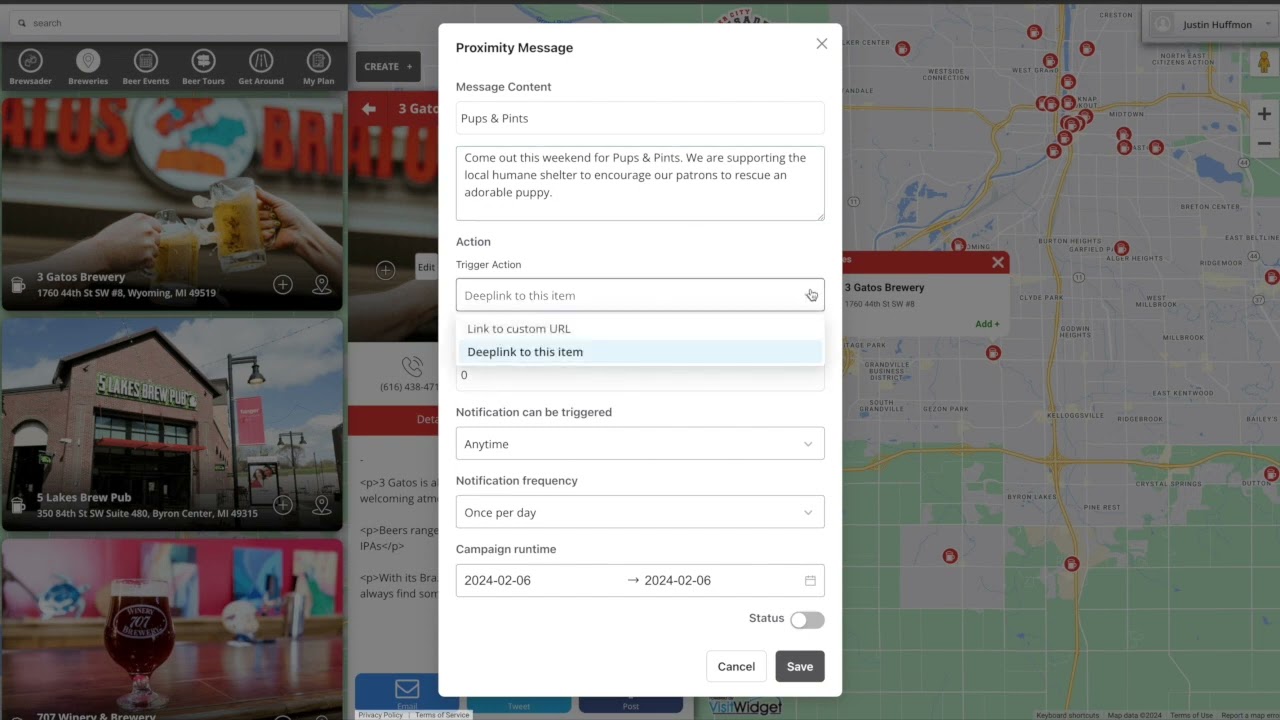Open map Keyboard shortcuts link
1280x720 pixels.
(1068, 715)
